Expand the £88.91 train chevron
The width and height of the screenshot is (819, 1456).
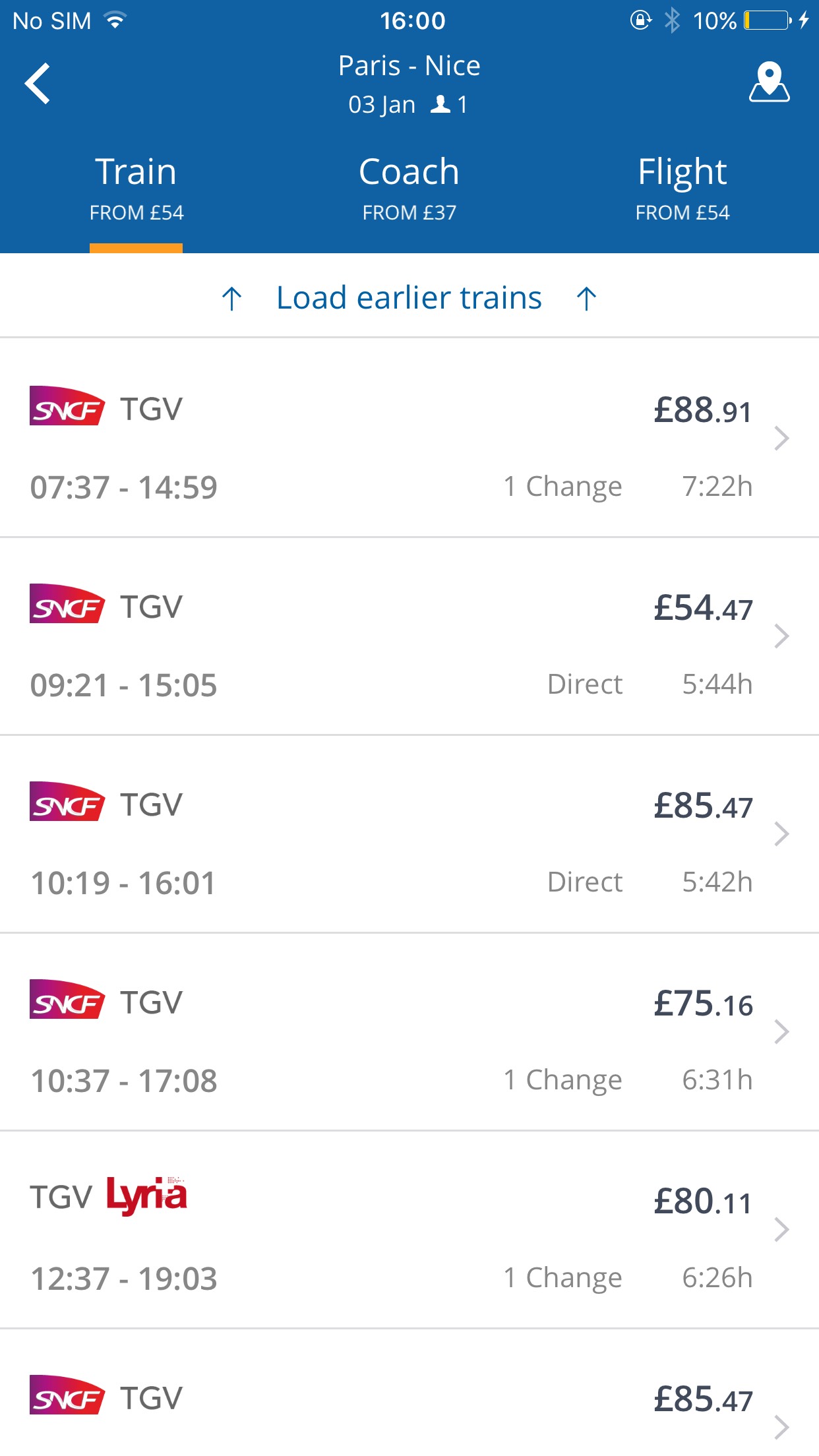point(781,438)
